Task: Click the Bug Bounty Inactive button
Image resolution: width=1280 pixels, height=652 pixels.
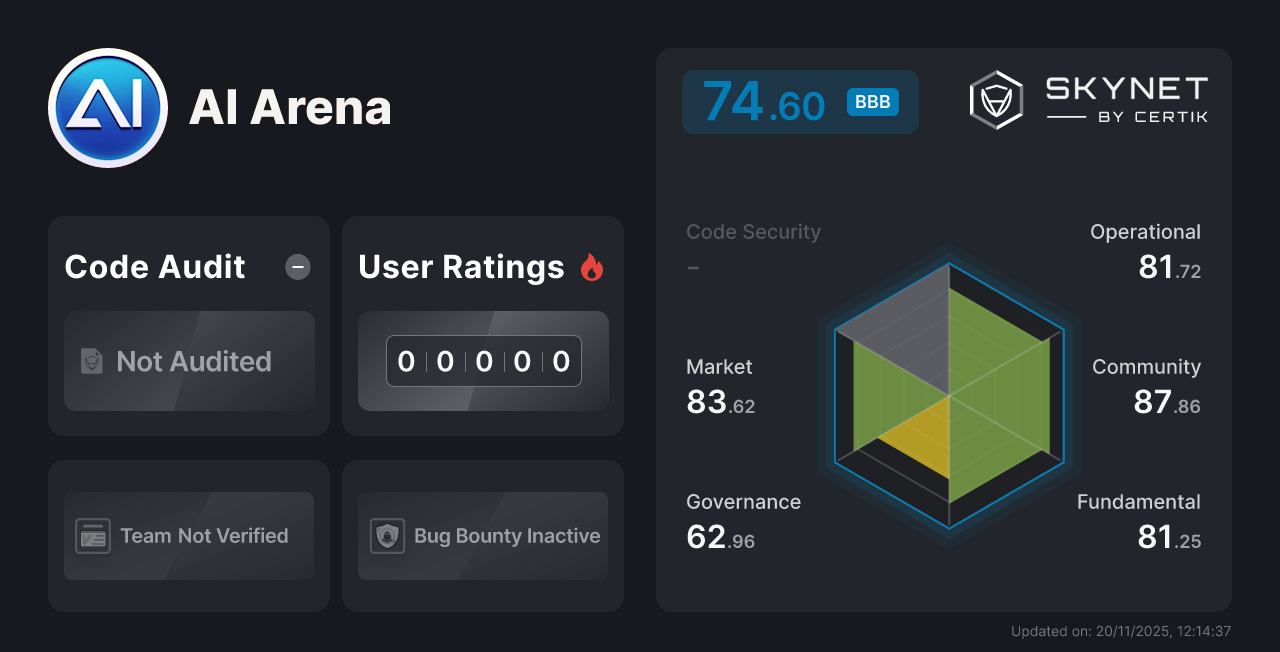Action: [x=482, y=536]
